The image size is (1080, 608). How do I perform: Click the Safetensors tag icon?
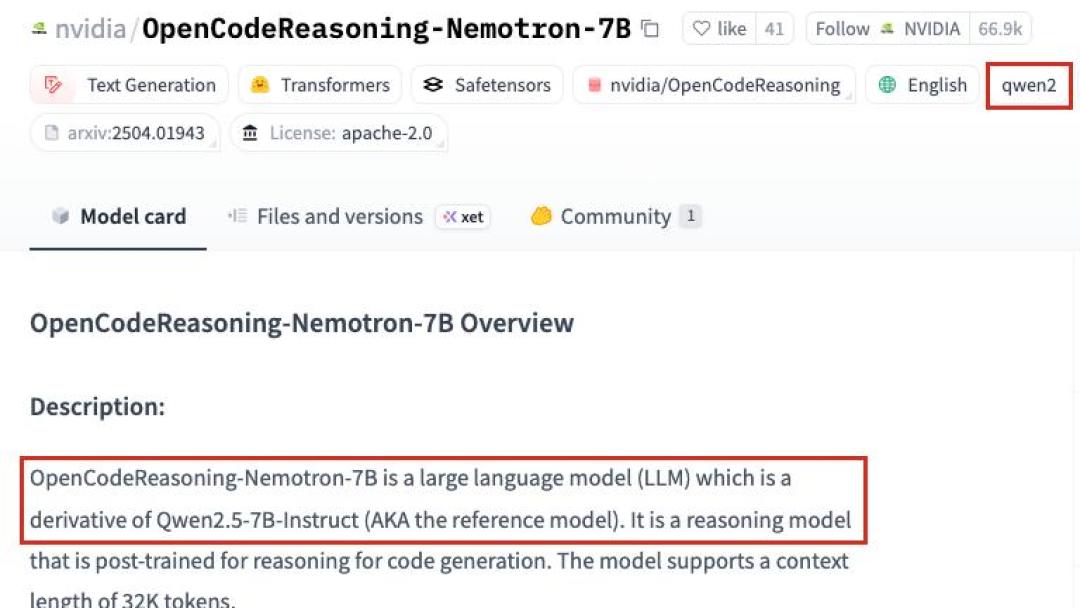tap(433, 85)
